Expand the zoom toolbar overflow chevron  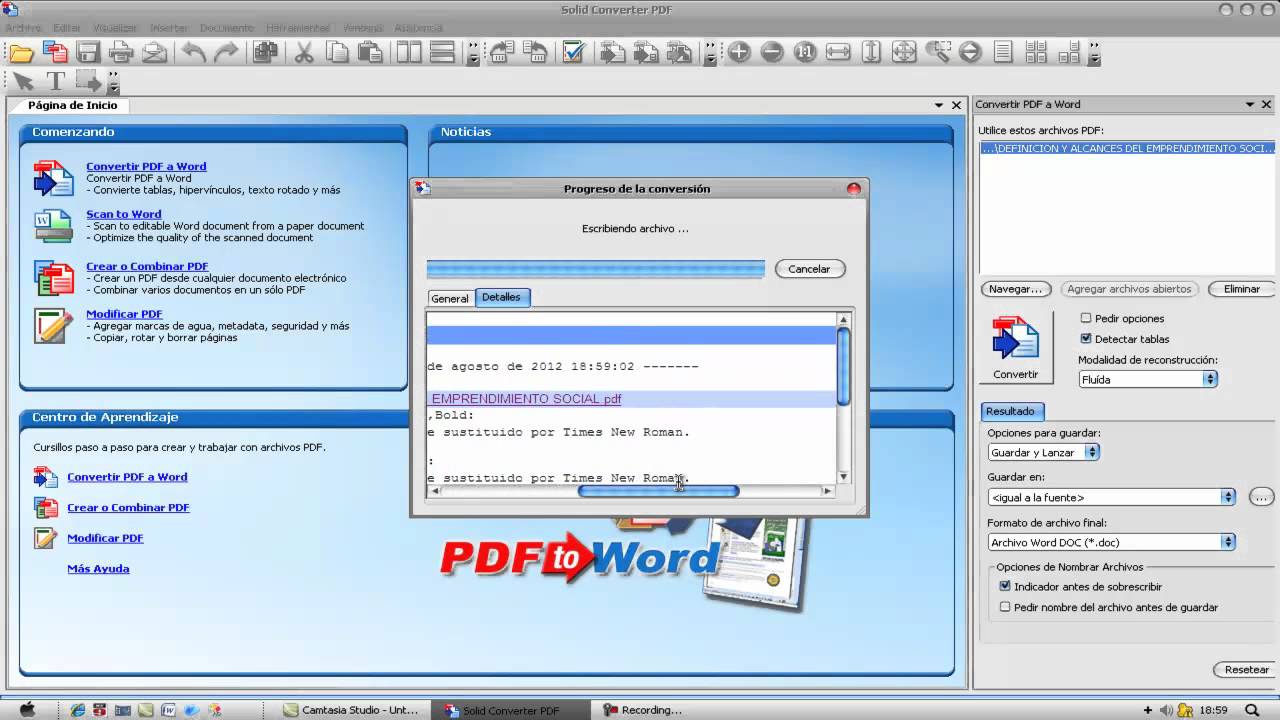(x=1094, y=53)
